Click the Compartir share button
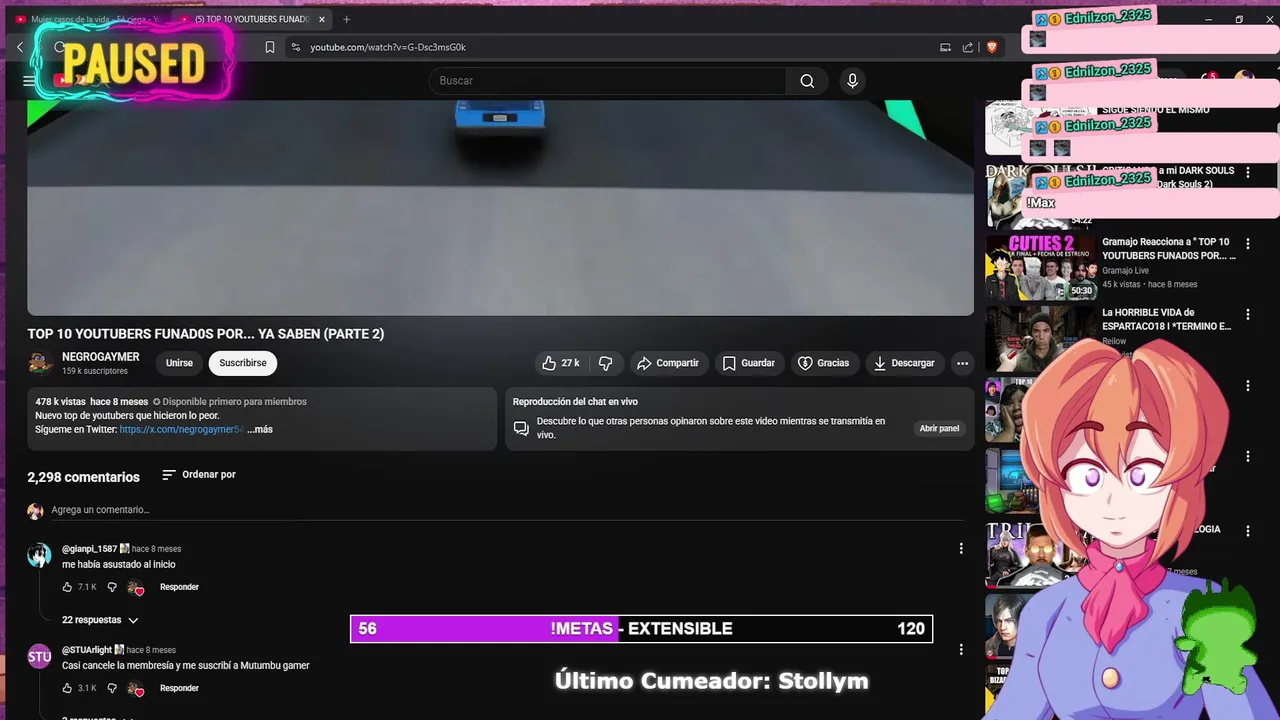 (x=668, y=363)
